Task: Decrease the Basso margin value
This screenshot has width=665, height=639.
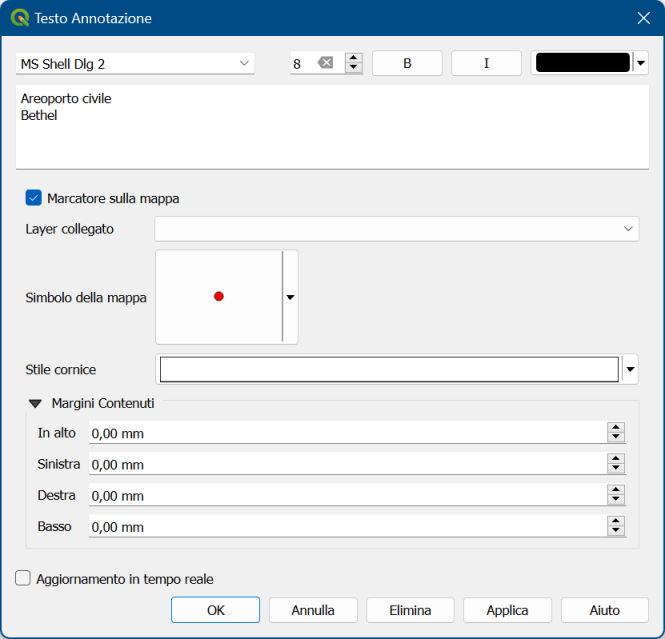Action: coord(616,531)
